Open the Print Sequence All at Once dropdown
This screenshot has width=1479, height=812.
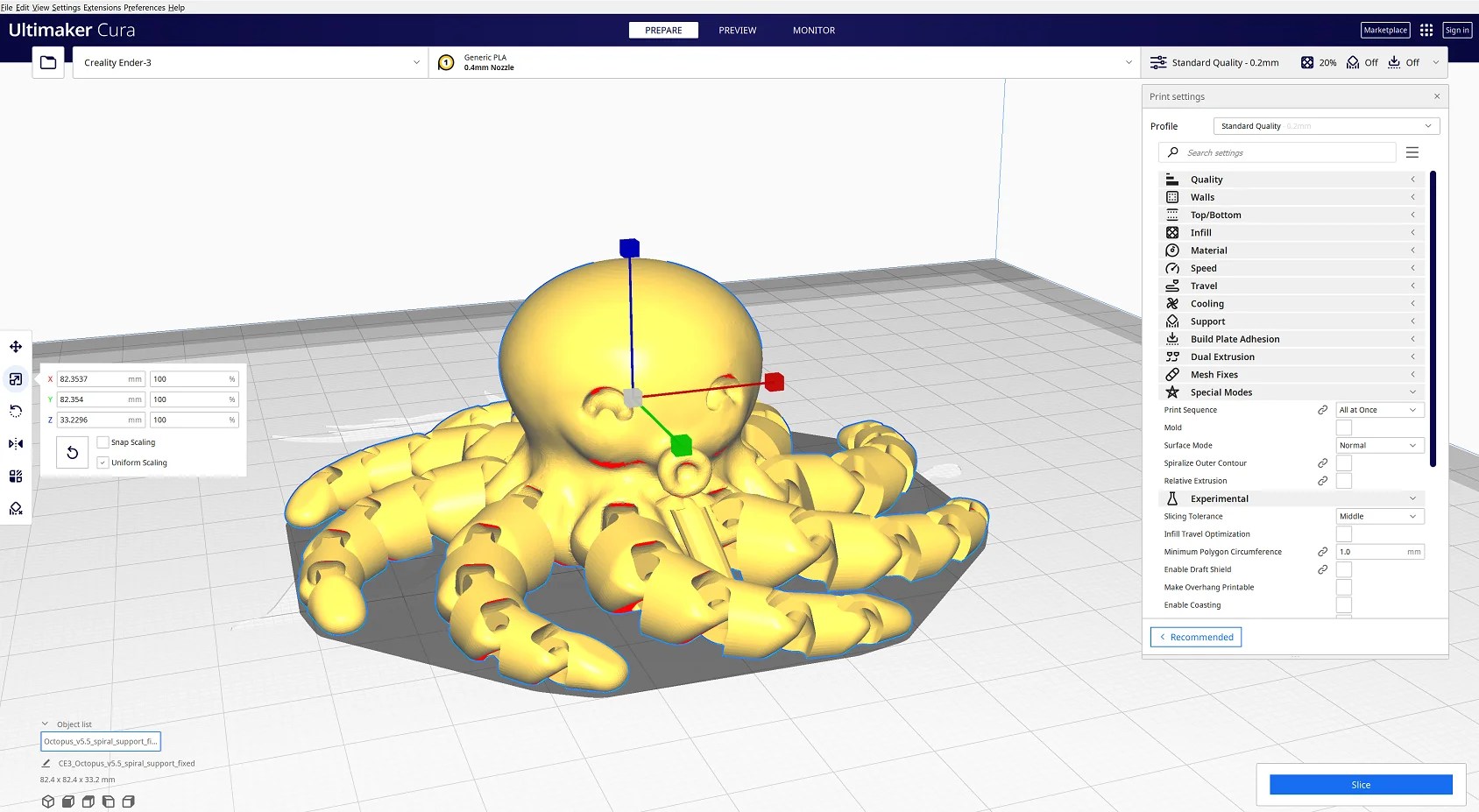click(x=1380, y=410)
